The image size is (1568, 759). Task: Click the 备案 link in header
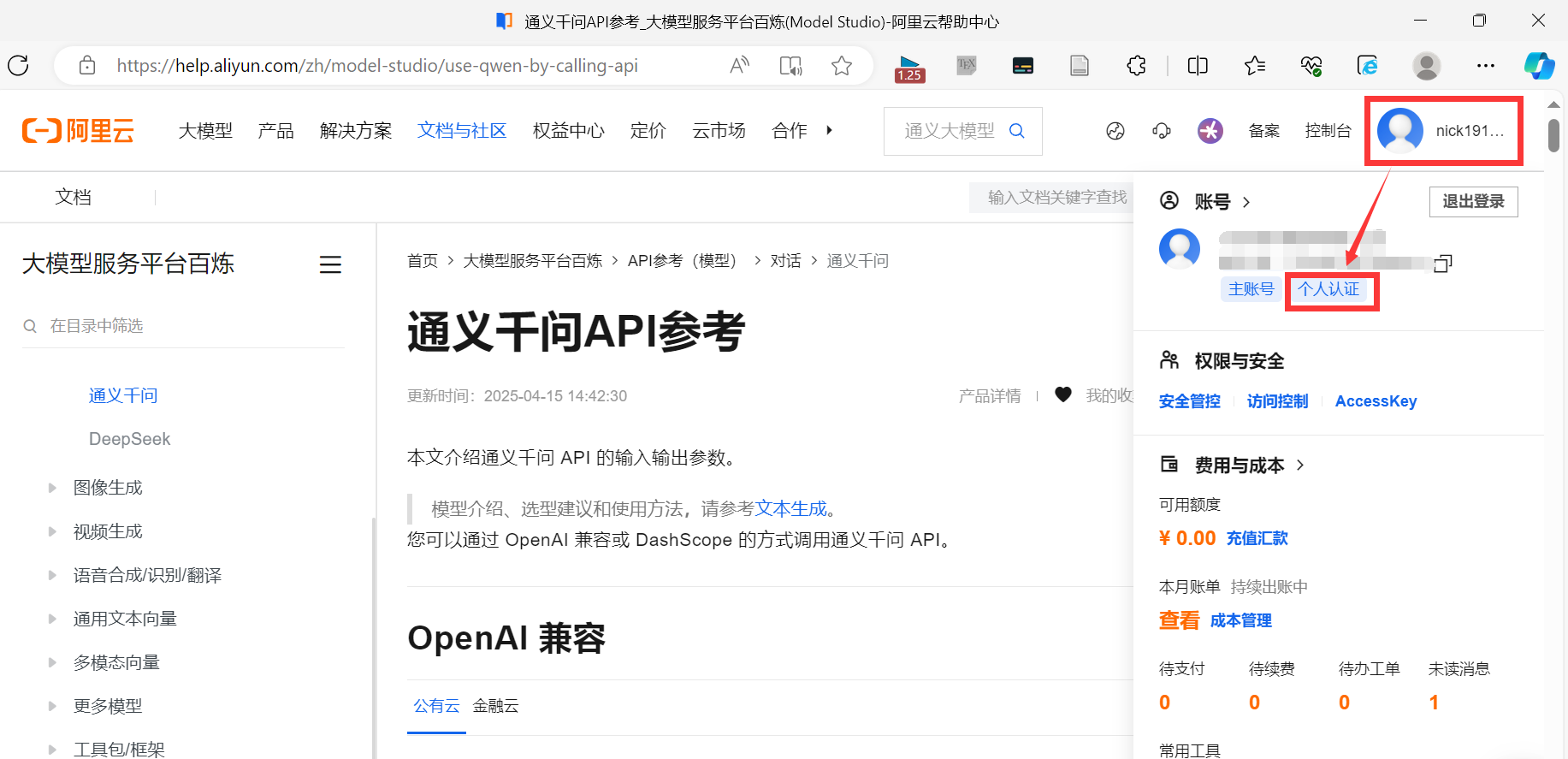[1263, 131]
